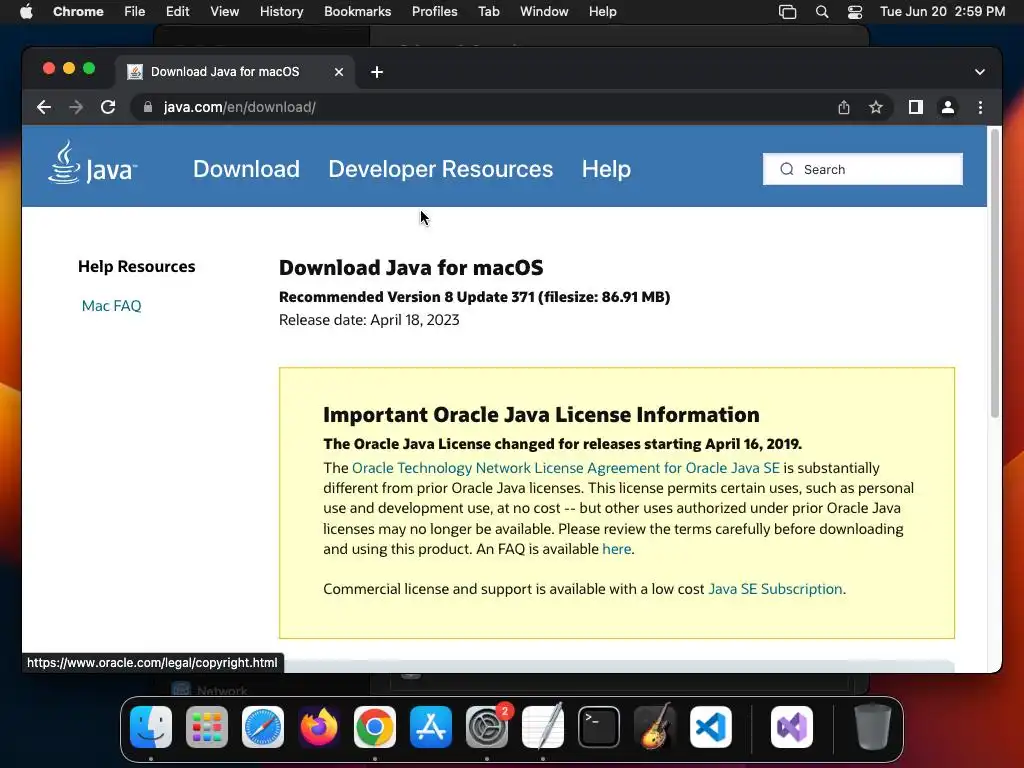Click the Download link in the Java header

click(x=246, y=169)
